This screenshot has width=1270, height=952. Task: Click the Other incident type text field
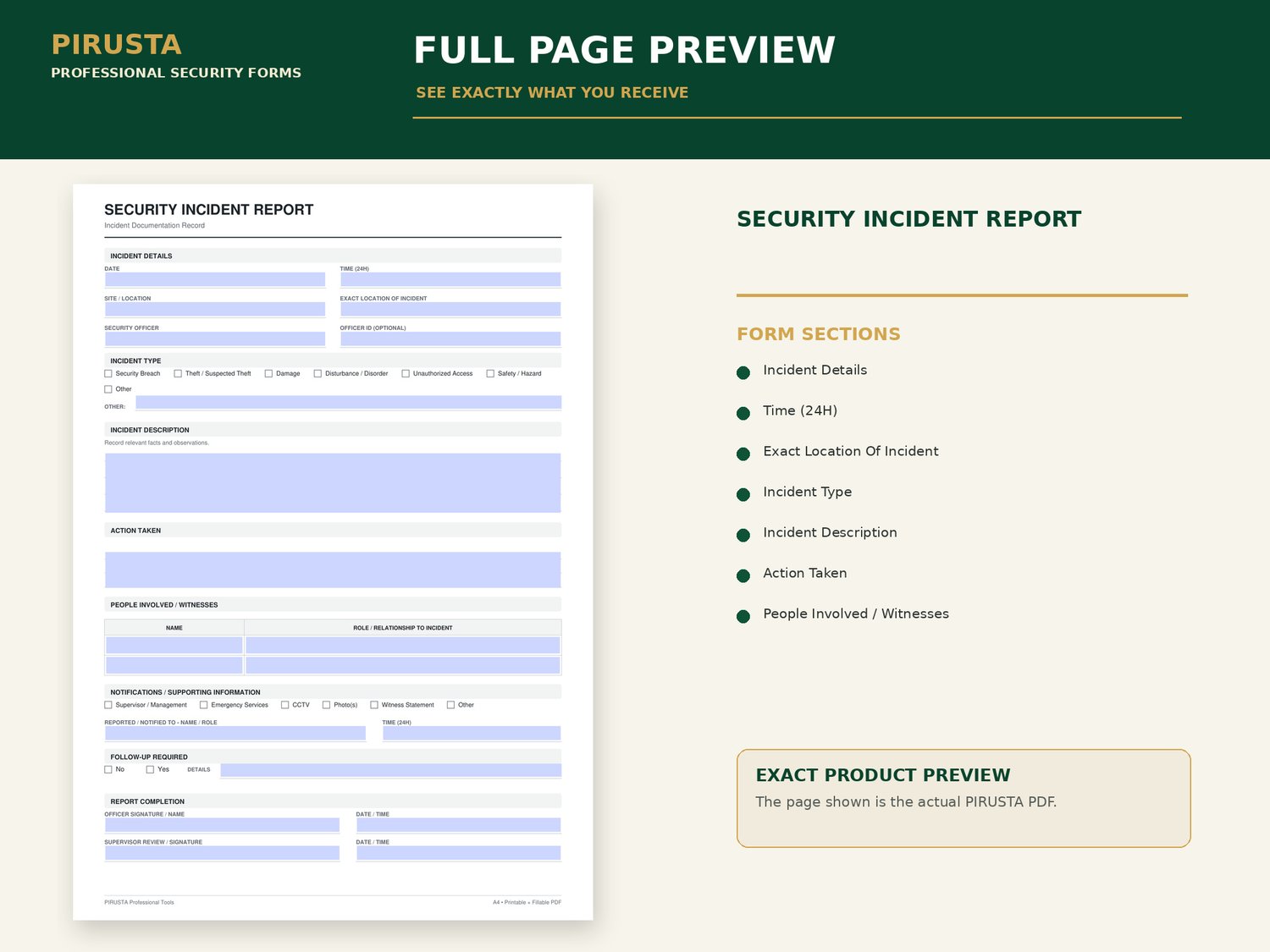348,403
